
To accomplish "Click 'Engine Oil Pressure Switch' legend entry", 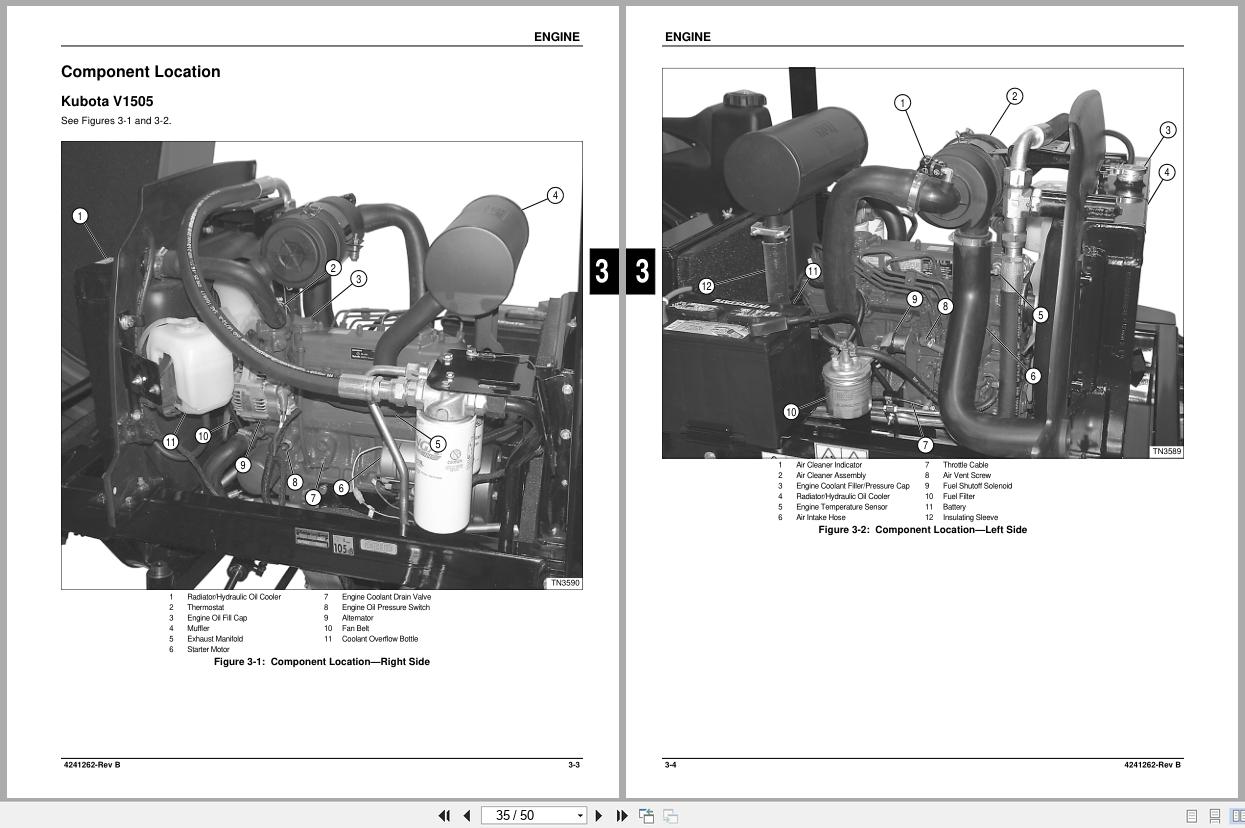I will point(386,608).
